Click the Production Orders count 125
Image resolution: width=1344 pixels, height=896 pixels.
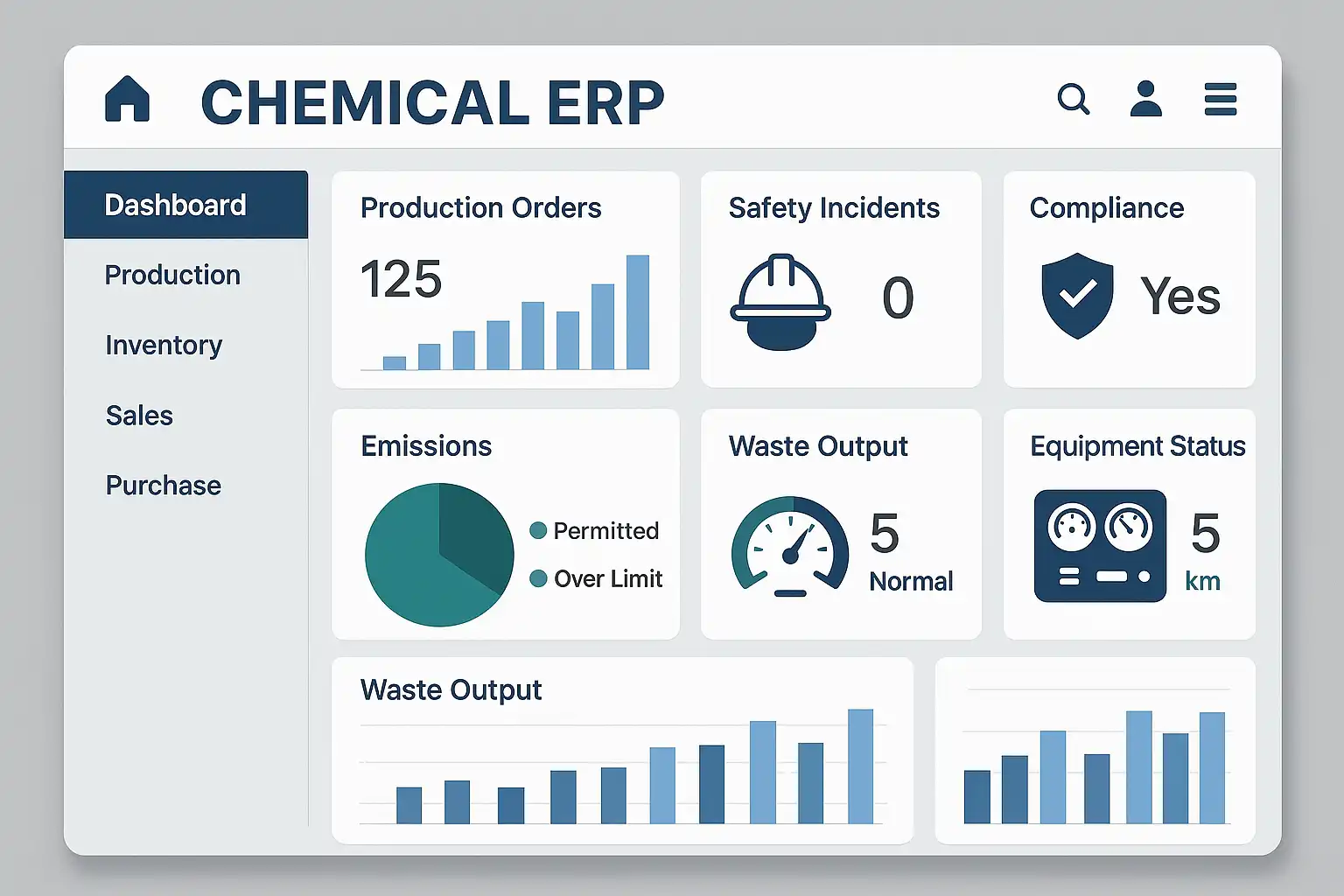402,279
